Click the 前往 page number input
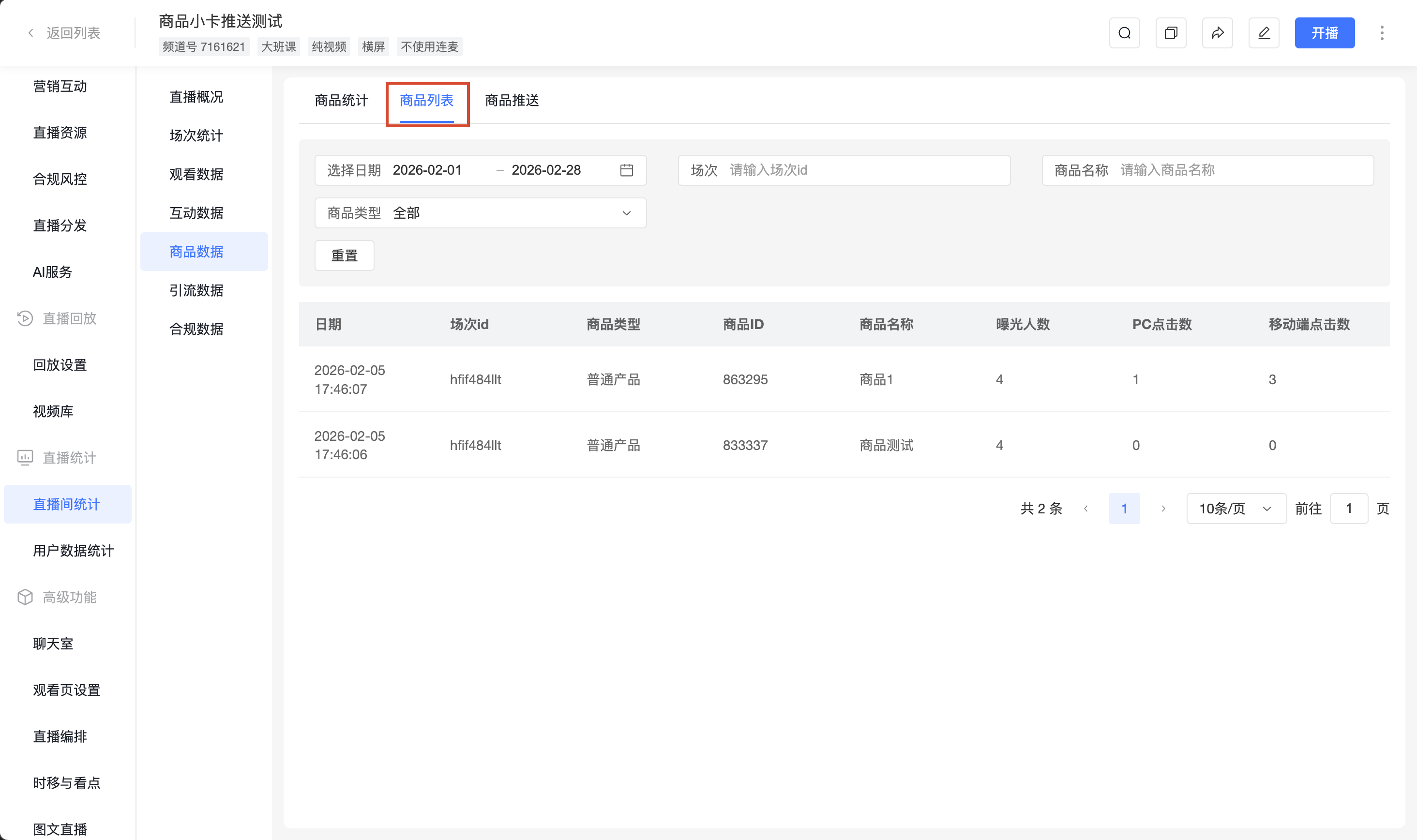The width and height of the screenshot is (1417, 840). pyautogui.click(x=1348, y=508)
